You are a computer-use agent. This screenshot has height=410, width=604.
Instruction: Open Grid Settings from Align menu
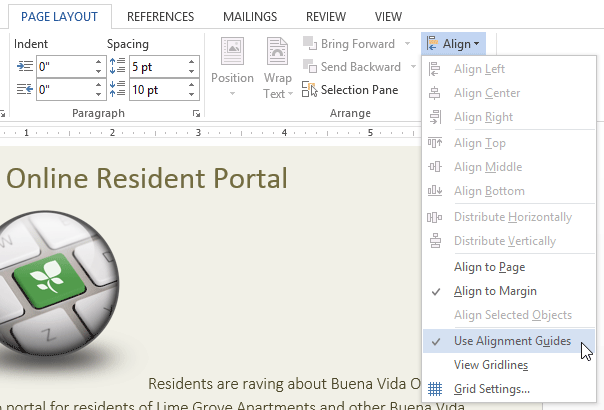click(x=491, y=389)
